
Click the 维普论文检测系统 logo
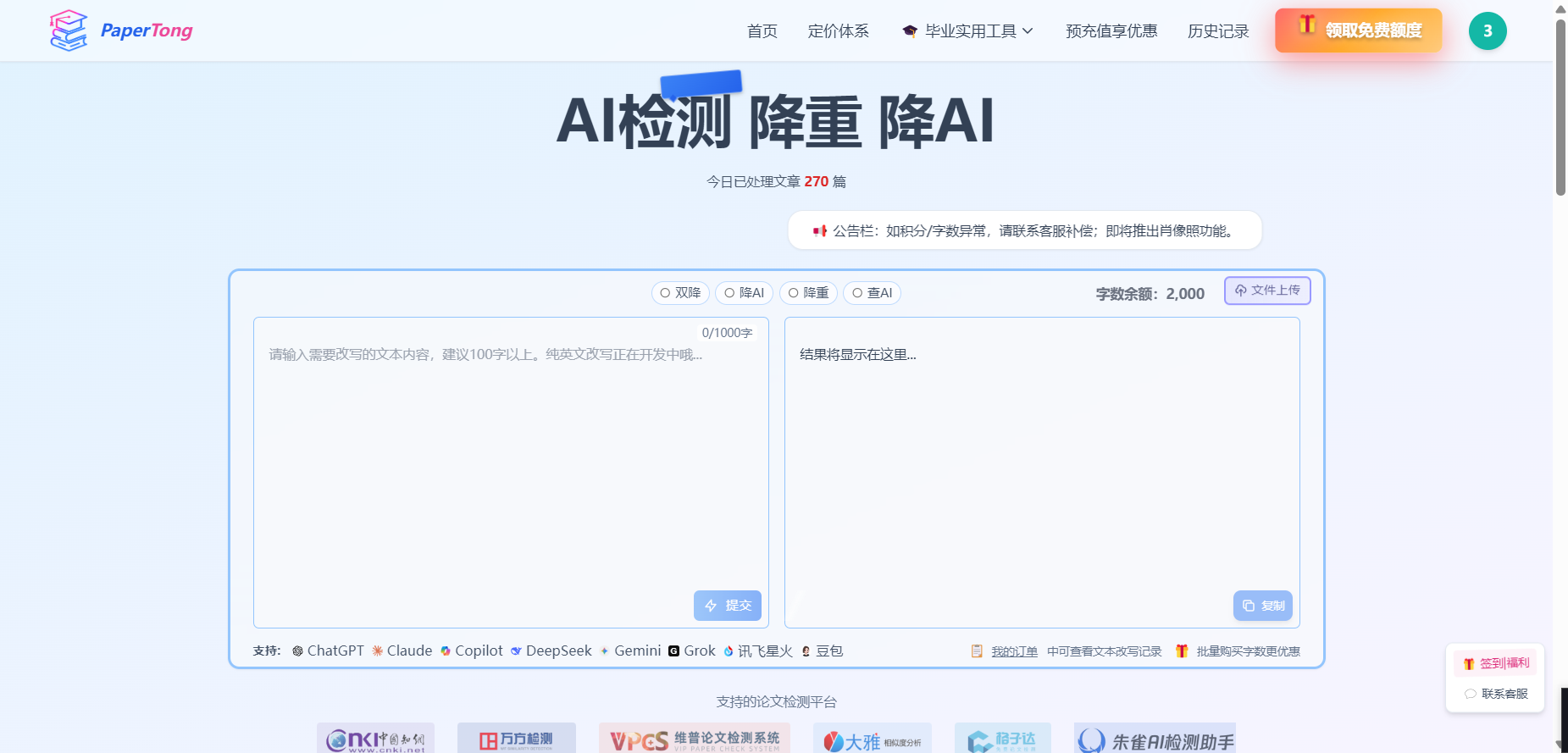[694, 739]
